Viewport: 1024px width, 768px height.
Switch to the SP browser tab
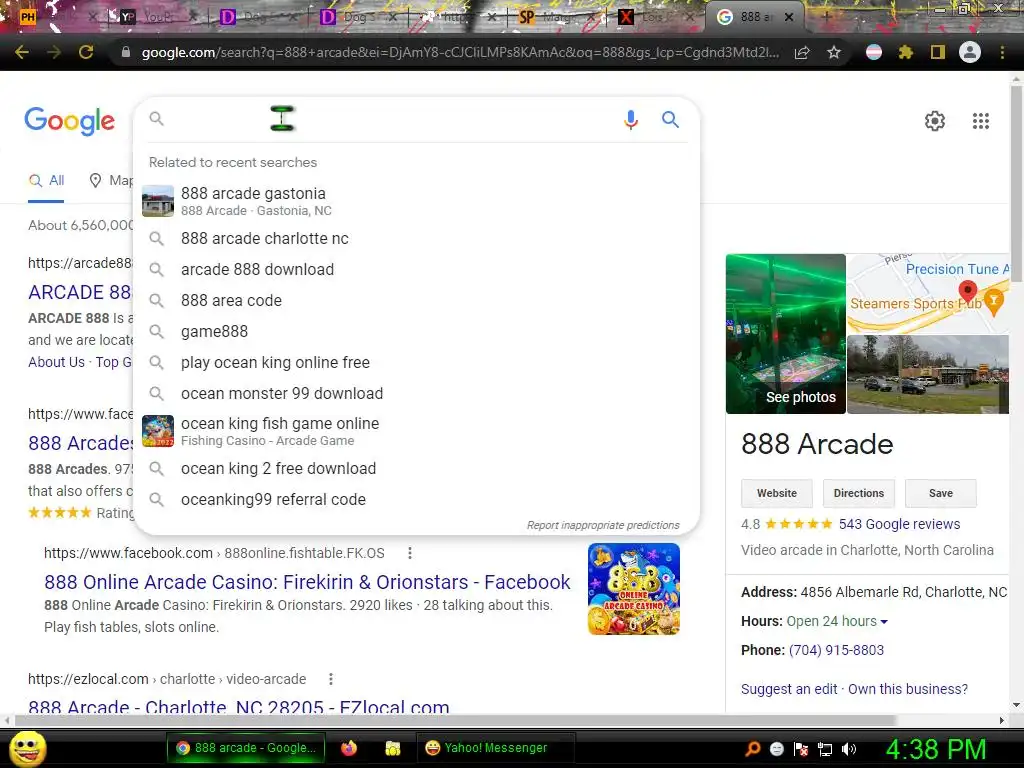555,17
